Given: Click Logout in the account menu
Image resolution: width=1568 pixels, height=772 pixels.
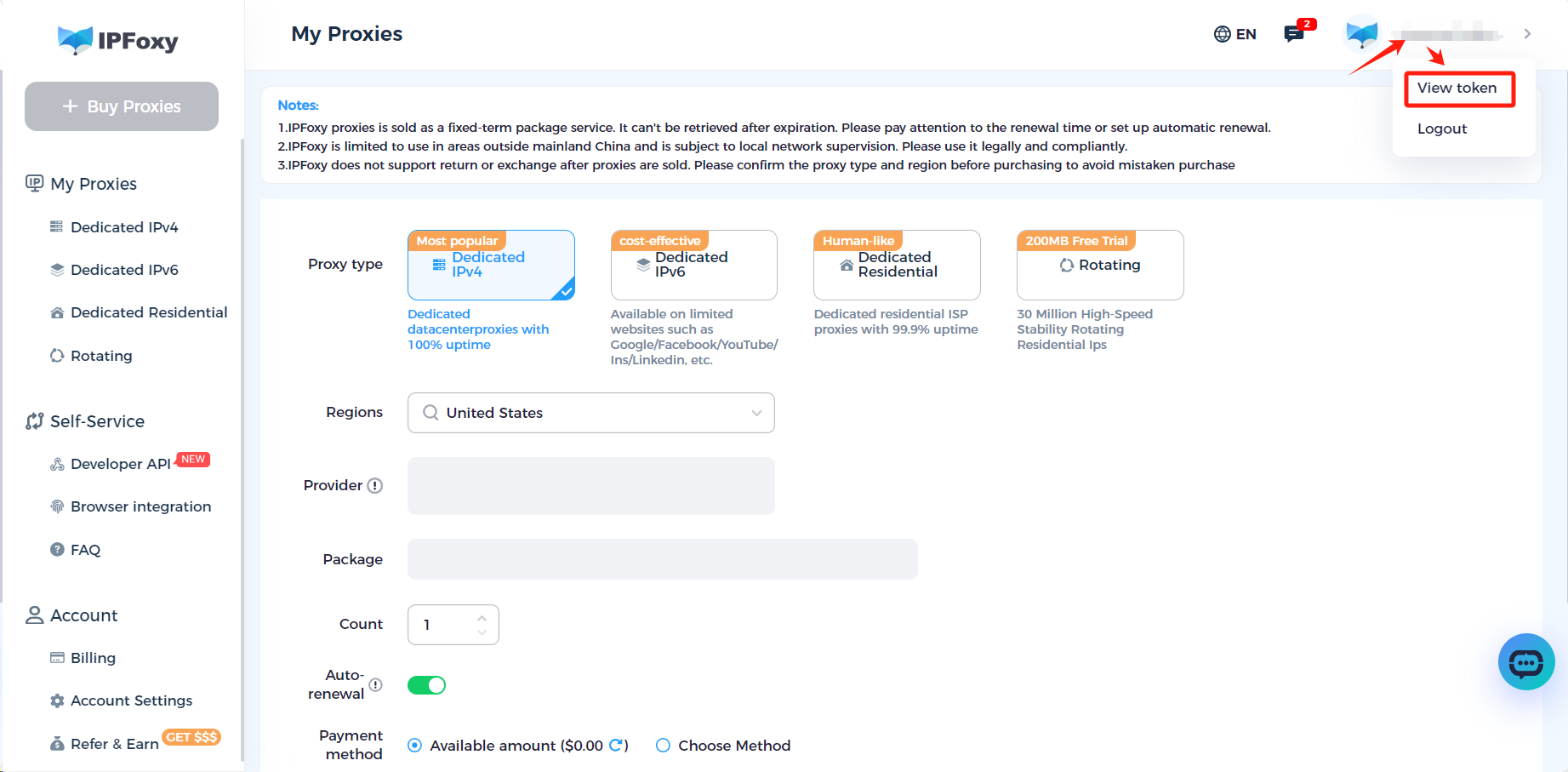Looking at the screenshot, I should pyautogui.click(x=1442, y=129).
